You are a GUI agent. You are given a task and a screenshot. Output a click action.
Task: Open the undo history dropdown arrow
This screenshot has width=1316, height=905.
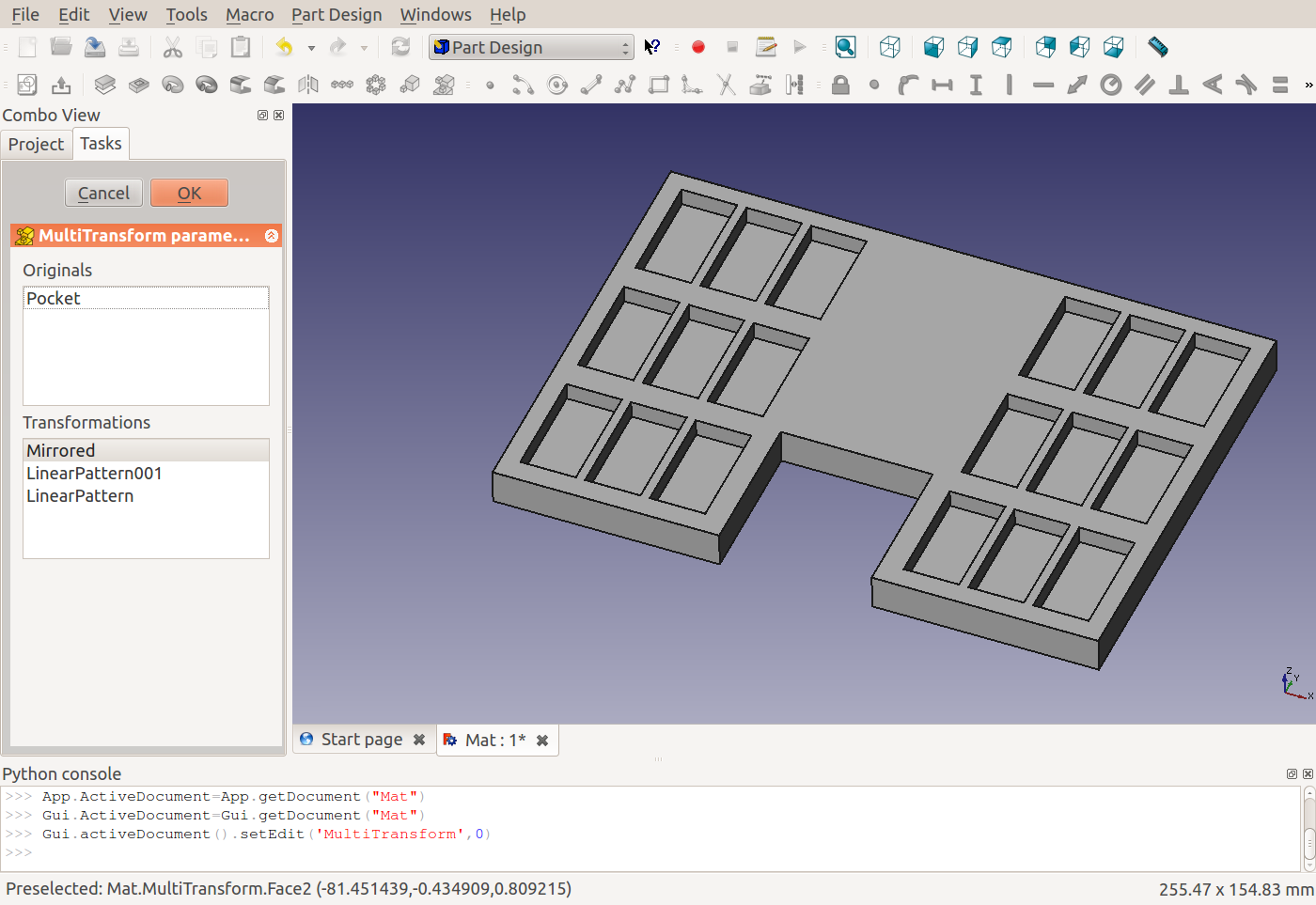(311, 48)
